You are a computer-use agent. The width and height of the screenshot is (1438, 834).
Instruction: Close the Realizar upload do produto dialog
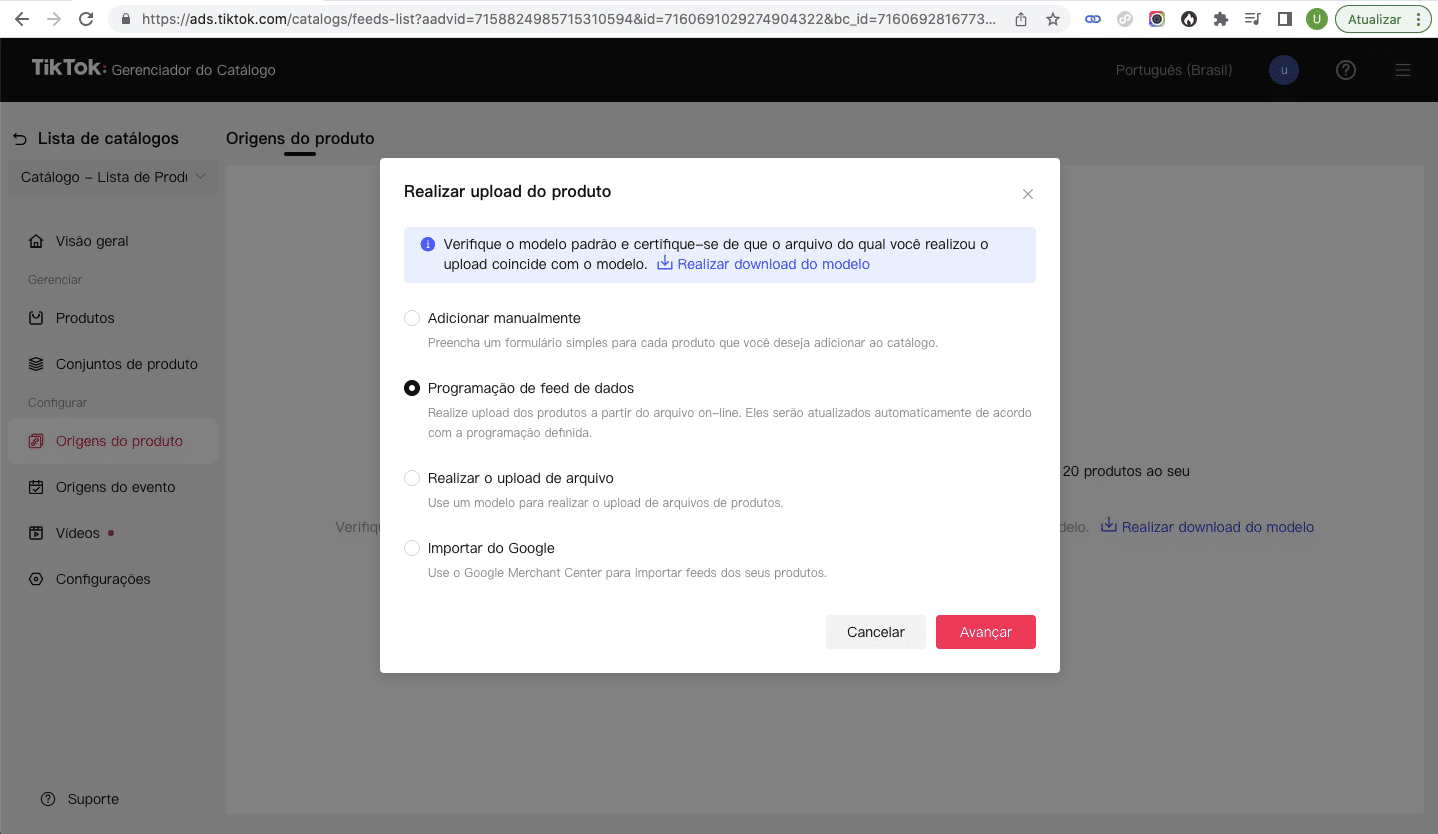(1028, 194)
